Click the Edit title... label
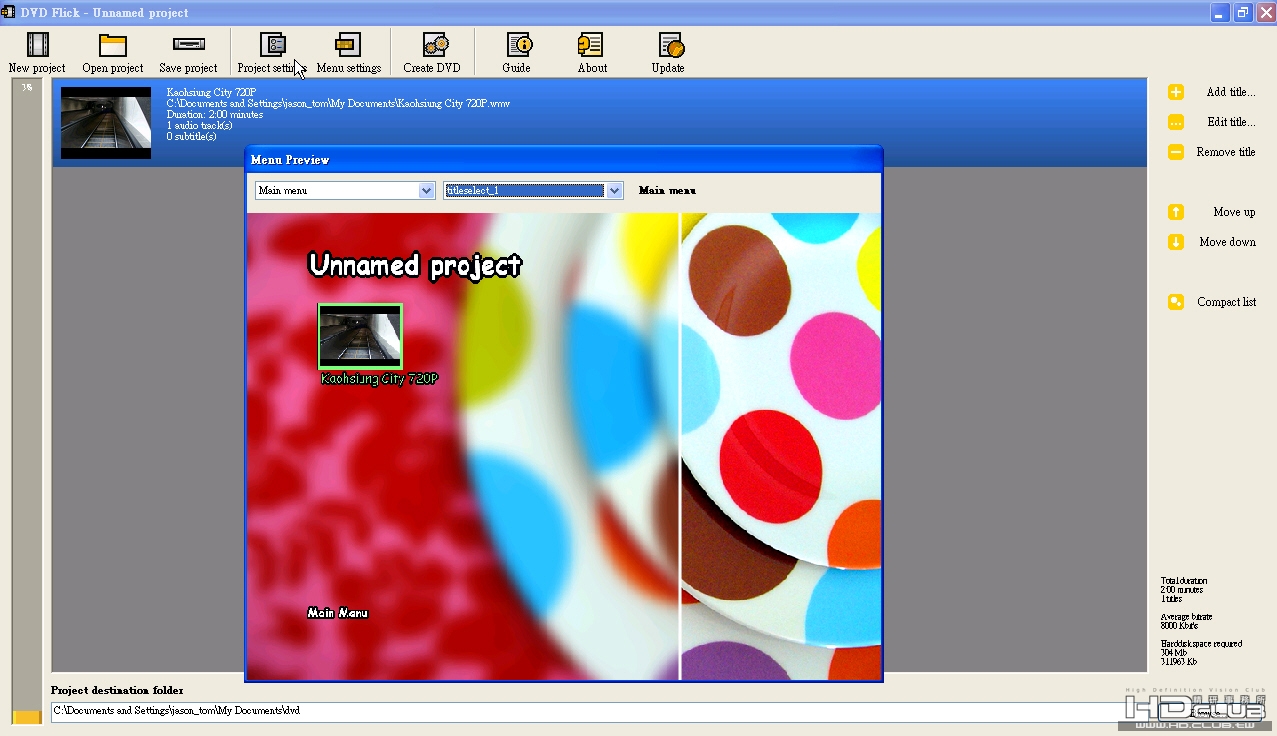1277x736 pixels. click(1231, 122)
